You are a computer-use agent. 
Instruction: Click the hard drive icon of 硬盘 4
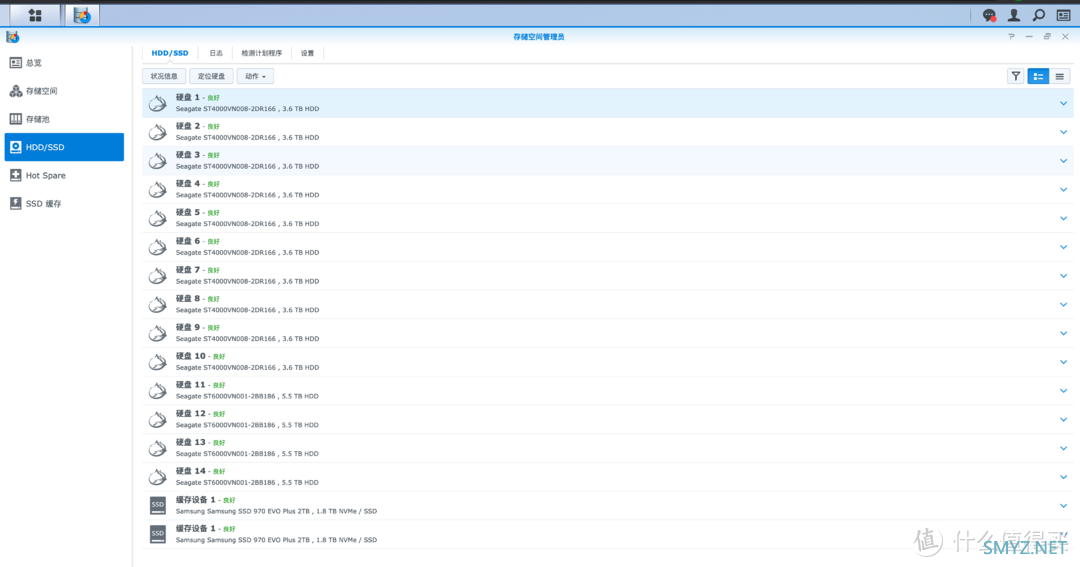pyautogui.click(x=158, y=189)
